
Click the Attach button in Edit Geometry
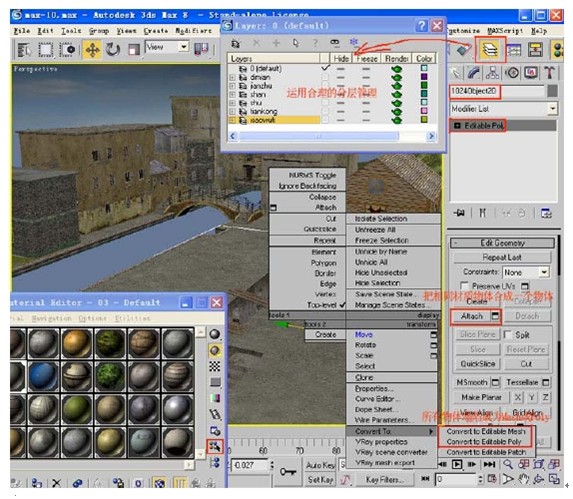point(471,316)
